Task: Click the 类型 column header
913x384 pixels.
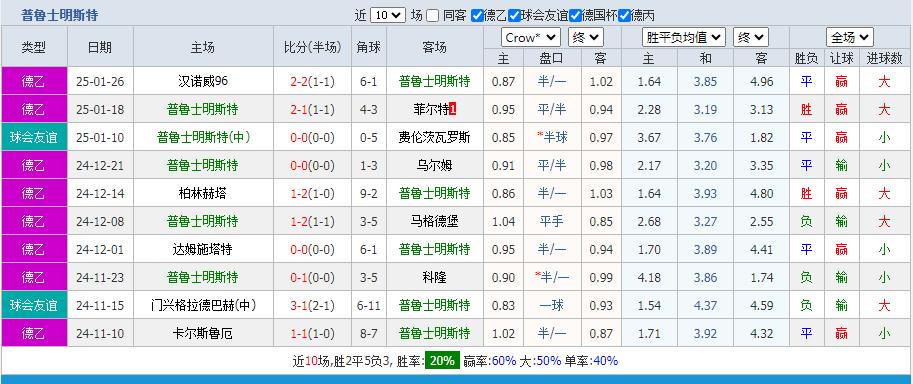Action: [x=34, y=47]
